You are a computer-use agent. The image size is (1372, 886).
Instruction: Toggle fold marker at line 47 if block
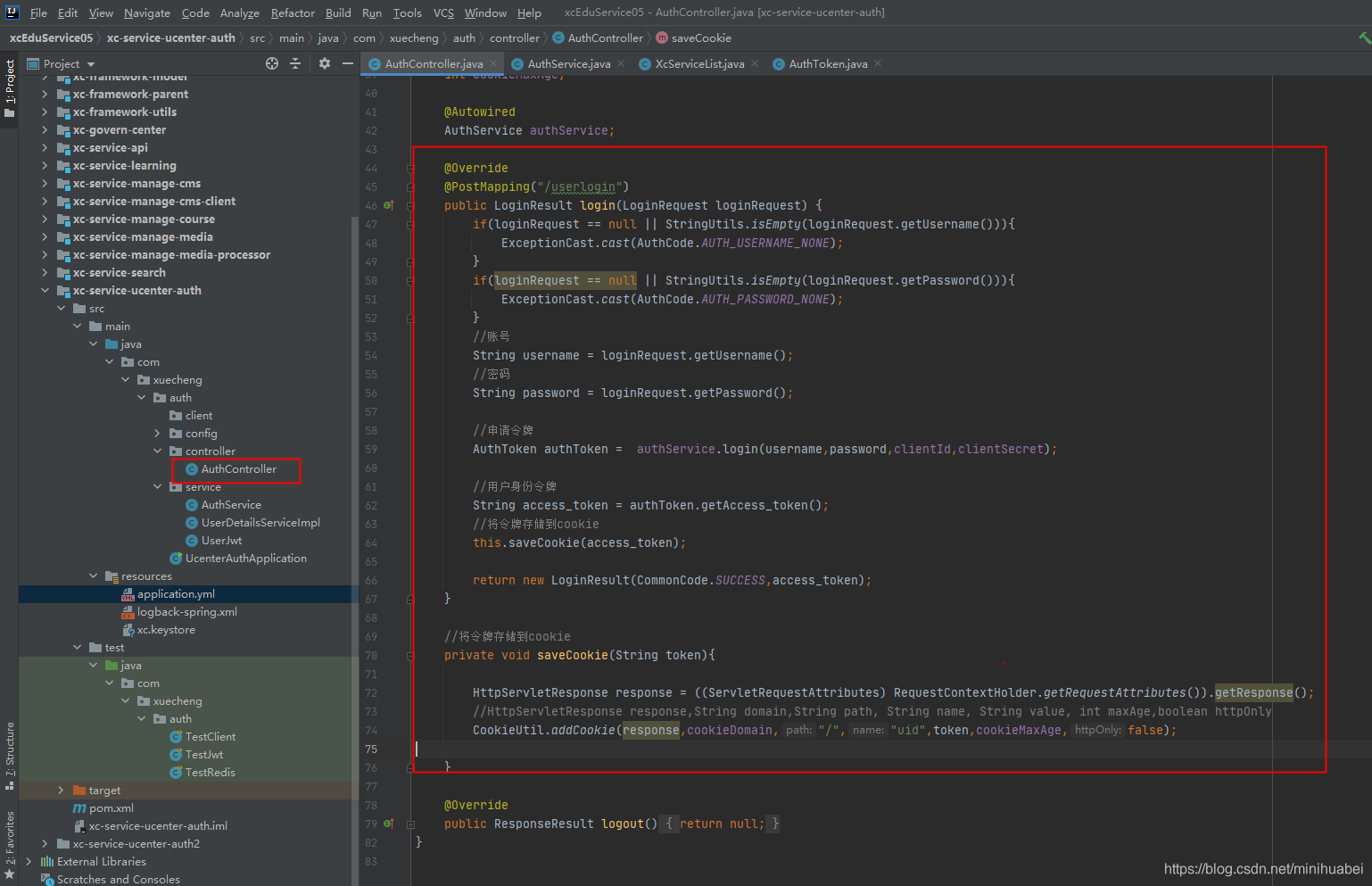(x=410, y=224)
